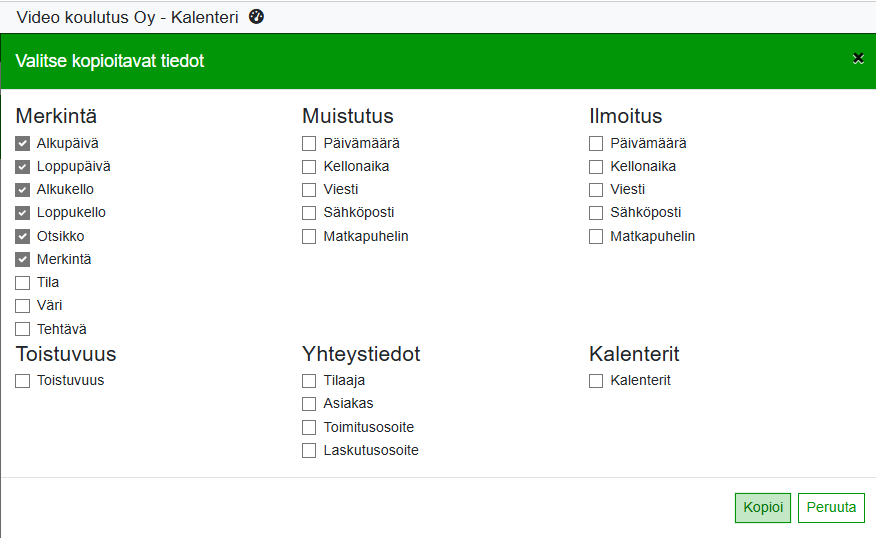
Task: Check the Tehtävä option
Action: click(22, 329)
